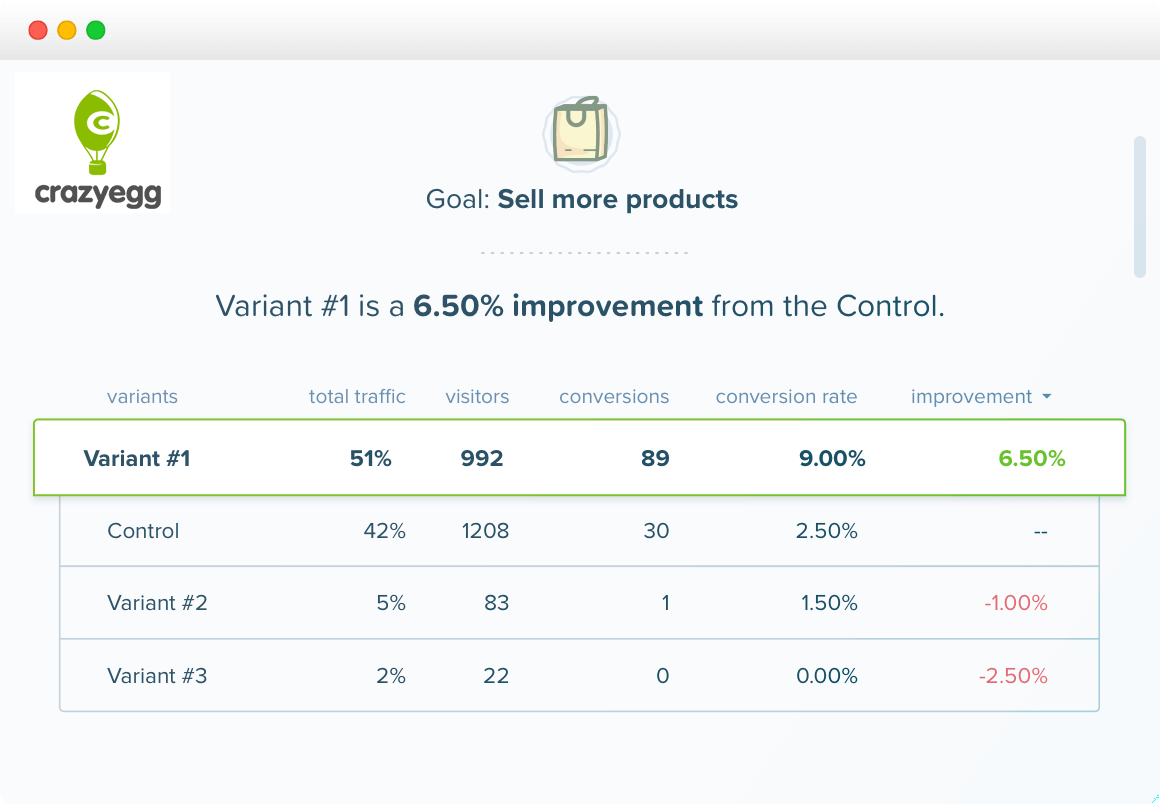Click the red -2.50% improvement value
Image resolution: width=1160 pixels, height=804 pixels.
coord(1013,676)
